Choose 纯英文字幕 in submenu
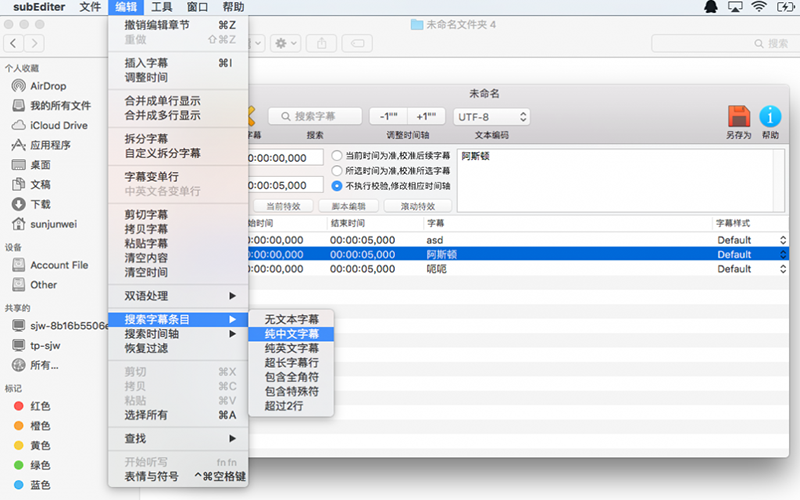 point(291,348)
